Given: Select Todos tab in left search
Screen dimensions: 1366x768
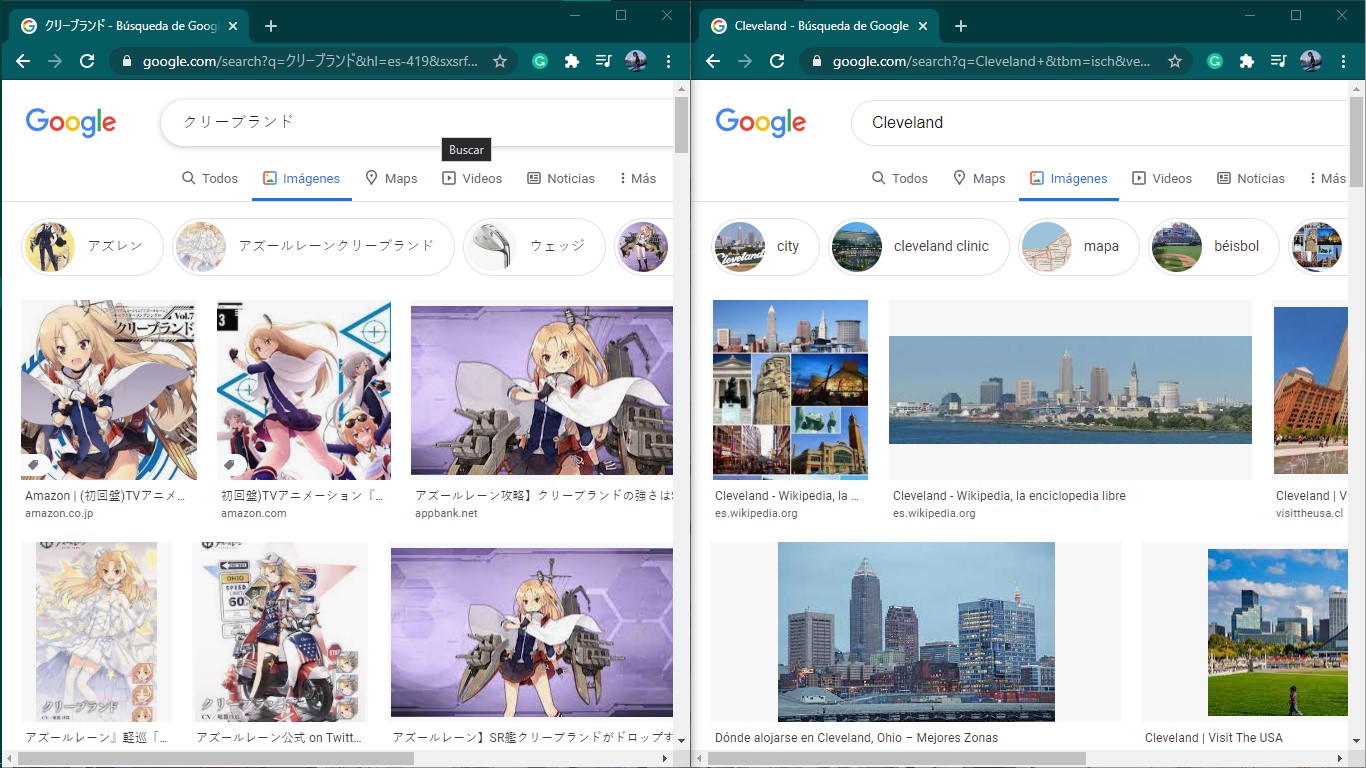Looking at the screenshot, I should [x=210, y=178].
